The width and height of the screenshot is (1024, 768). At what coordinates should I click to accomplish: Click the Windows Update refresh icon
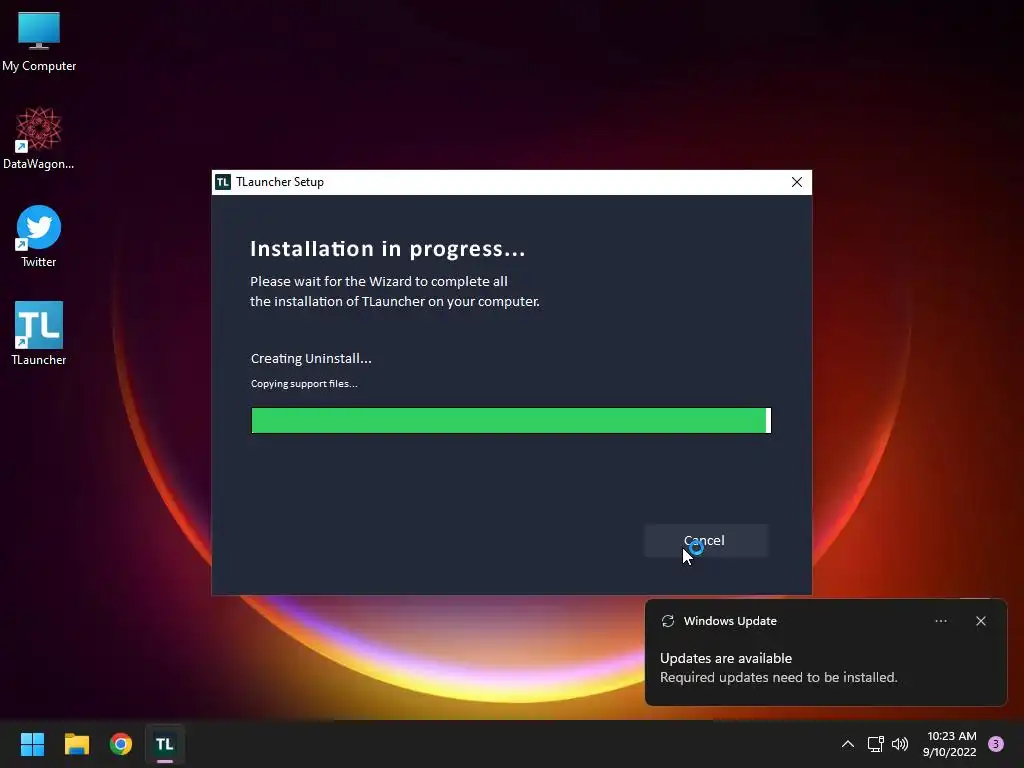[x=667, y=621]
